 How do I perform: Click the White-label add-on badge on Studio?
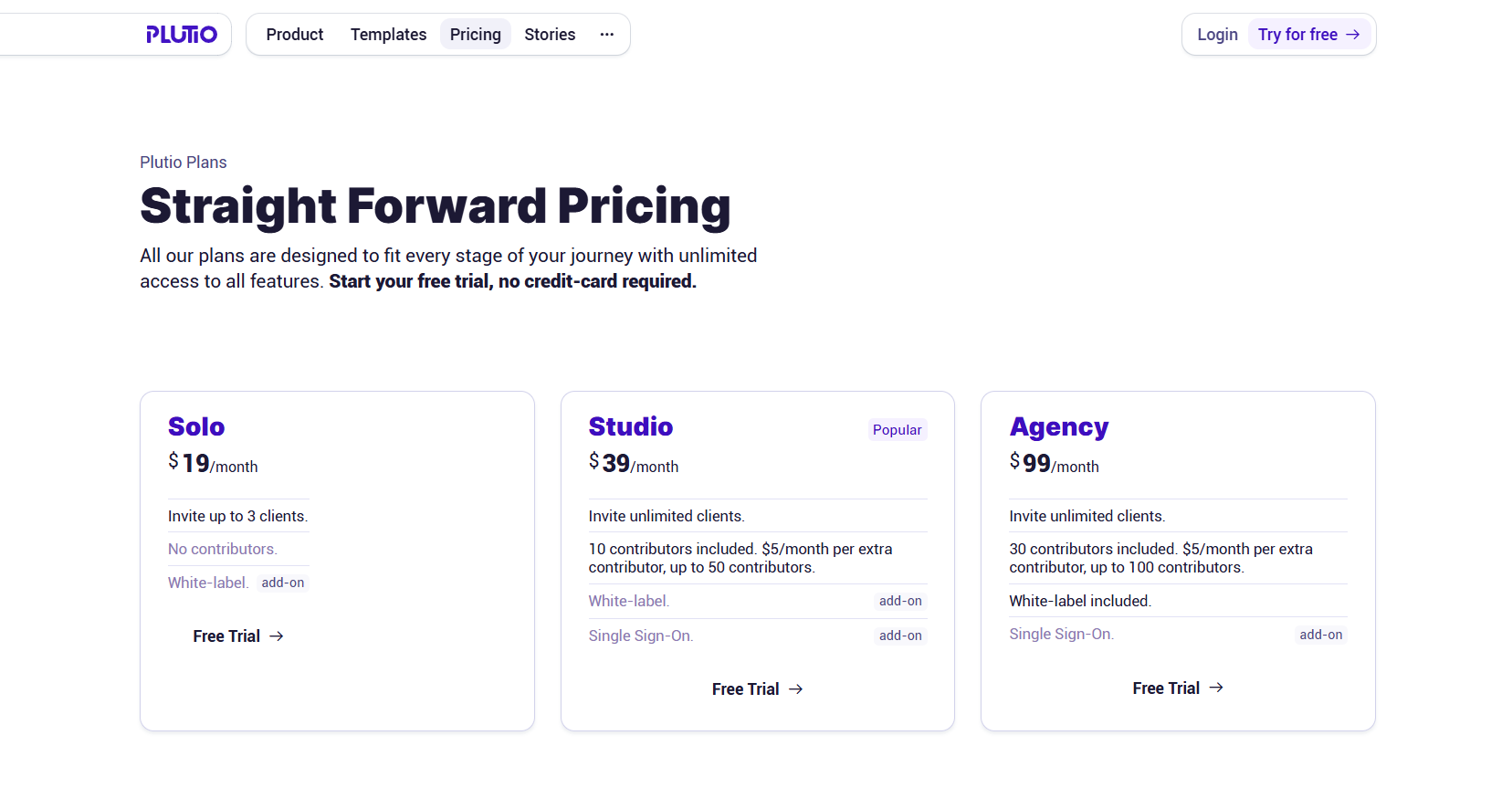900,601
